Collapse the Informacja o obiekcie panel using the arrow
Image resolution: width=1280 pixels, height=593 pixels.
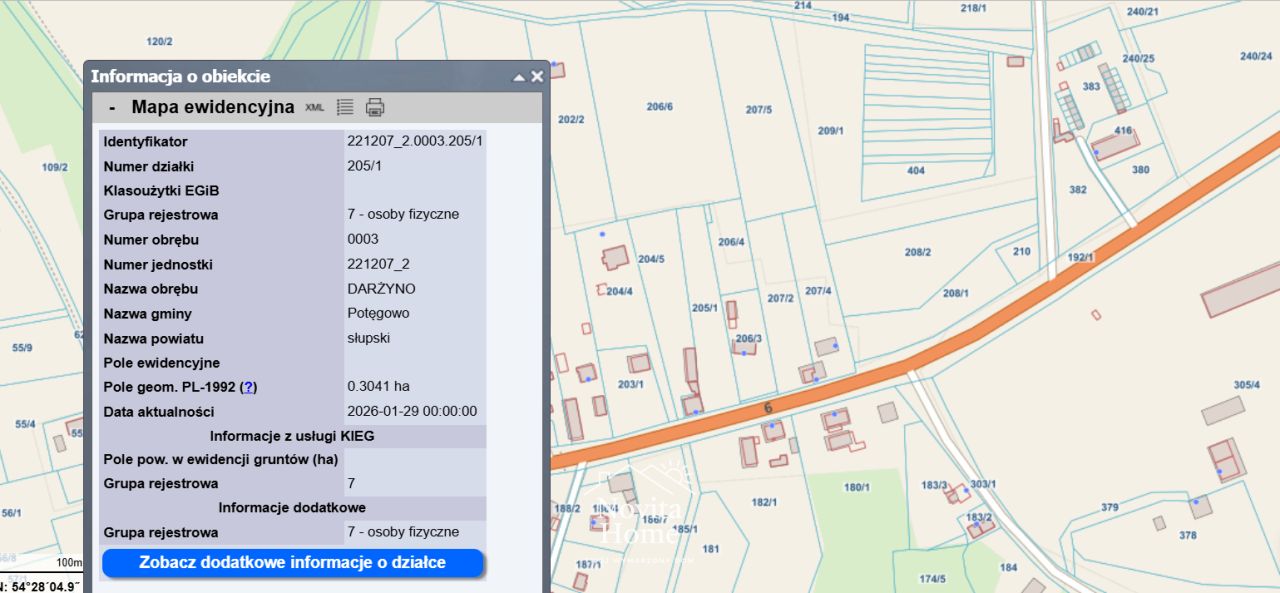click(519, 77)
